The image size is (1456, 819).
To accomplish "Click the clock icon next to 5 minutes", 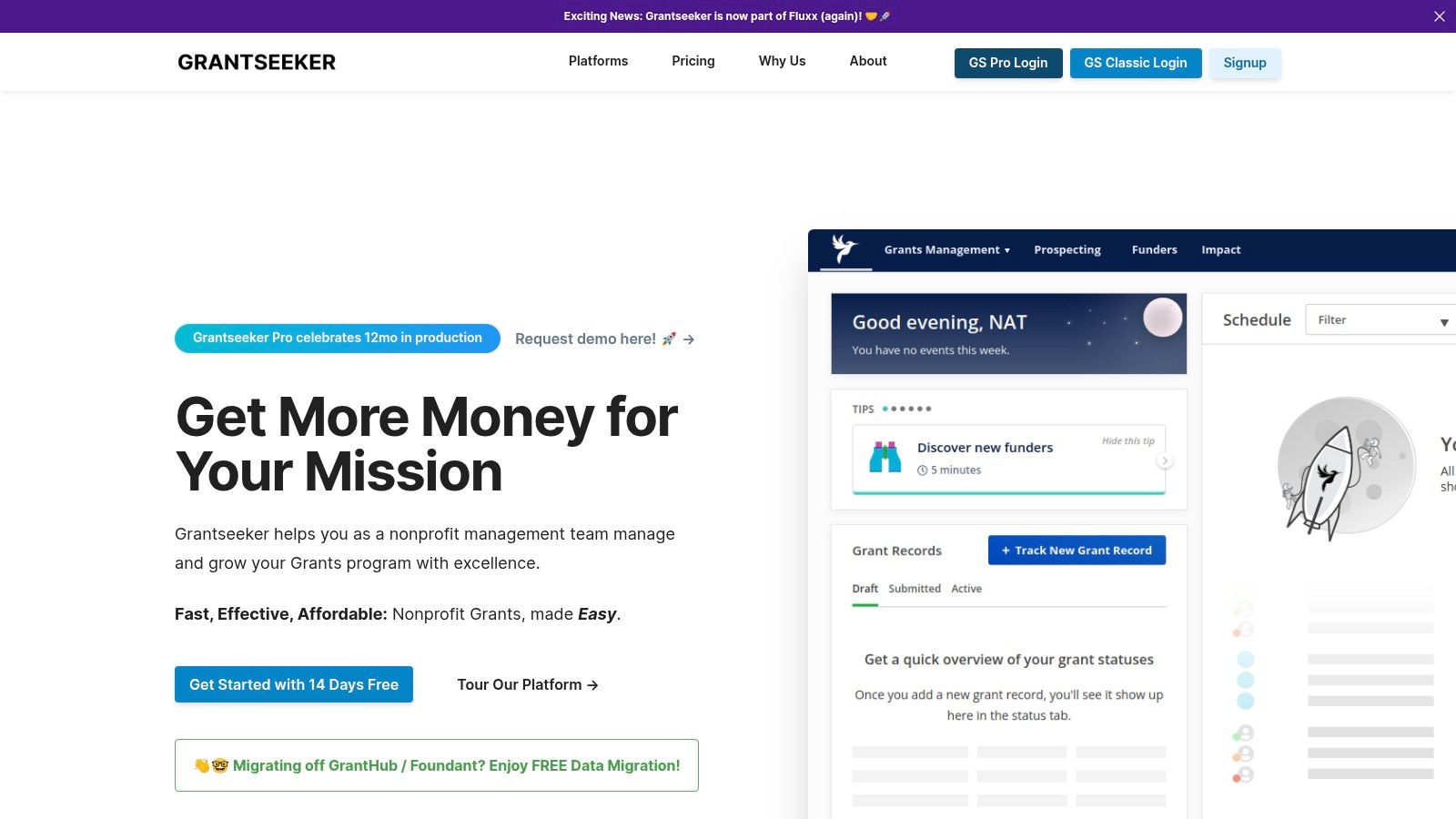I will pos(923,470).
